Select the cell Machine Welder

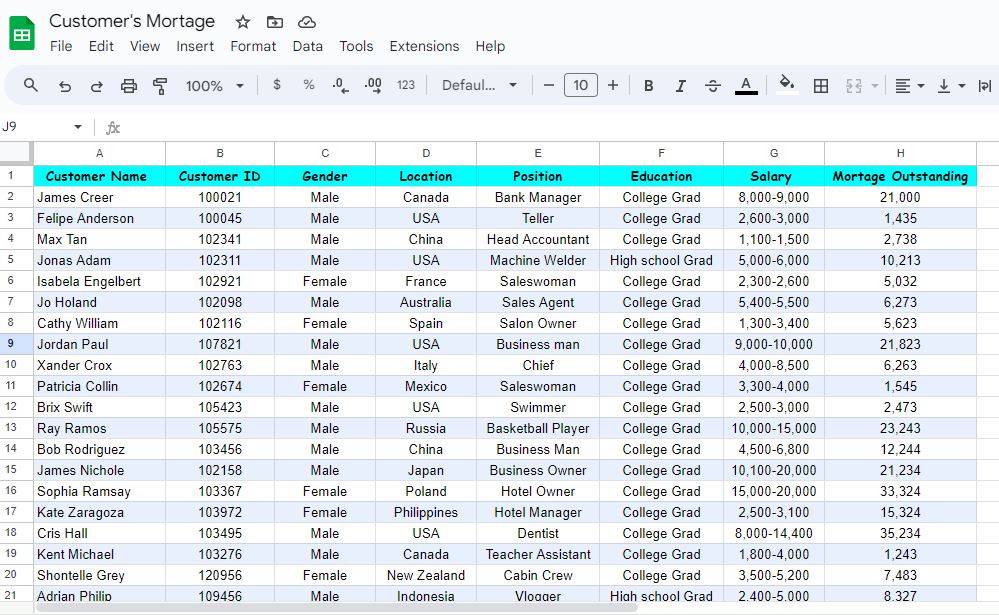click(538, 261)
